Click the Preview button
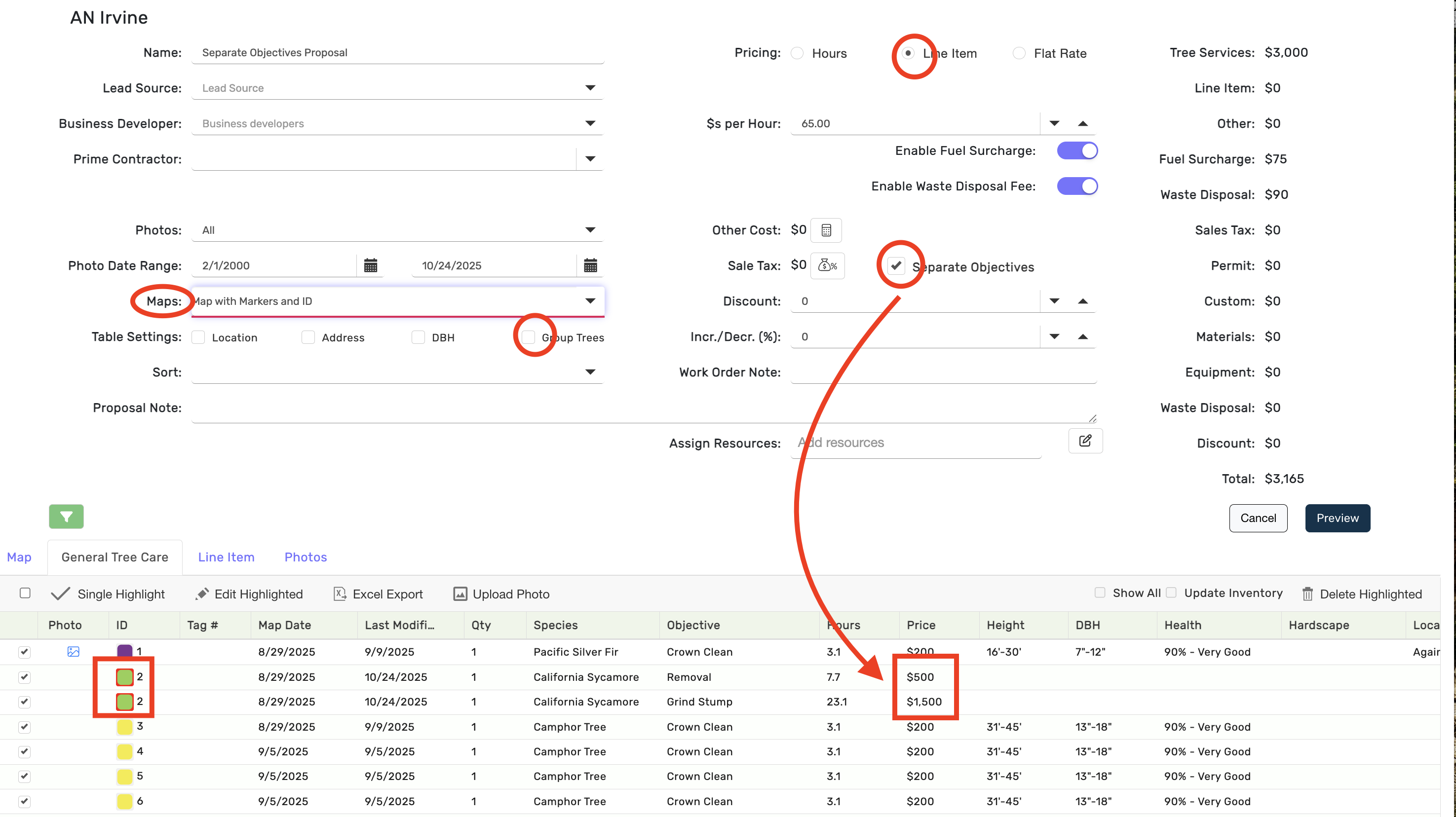Screen dimensions: 1456x817 pyautogui.click(x=1337, y=518)
